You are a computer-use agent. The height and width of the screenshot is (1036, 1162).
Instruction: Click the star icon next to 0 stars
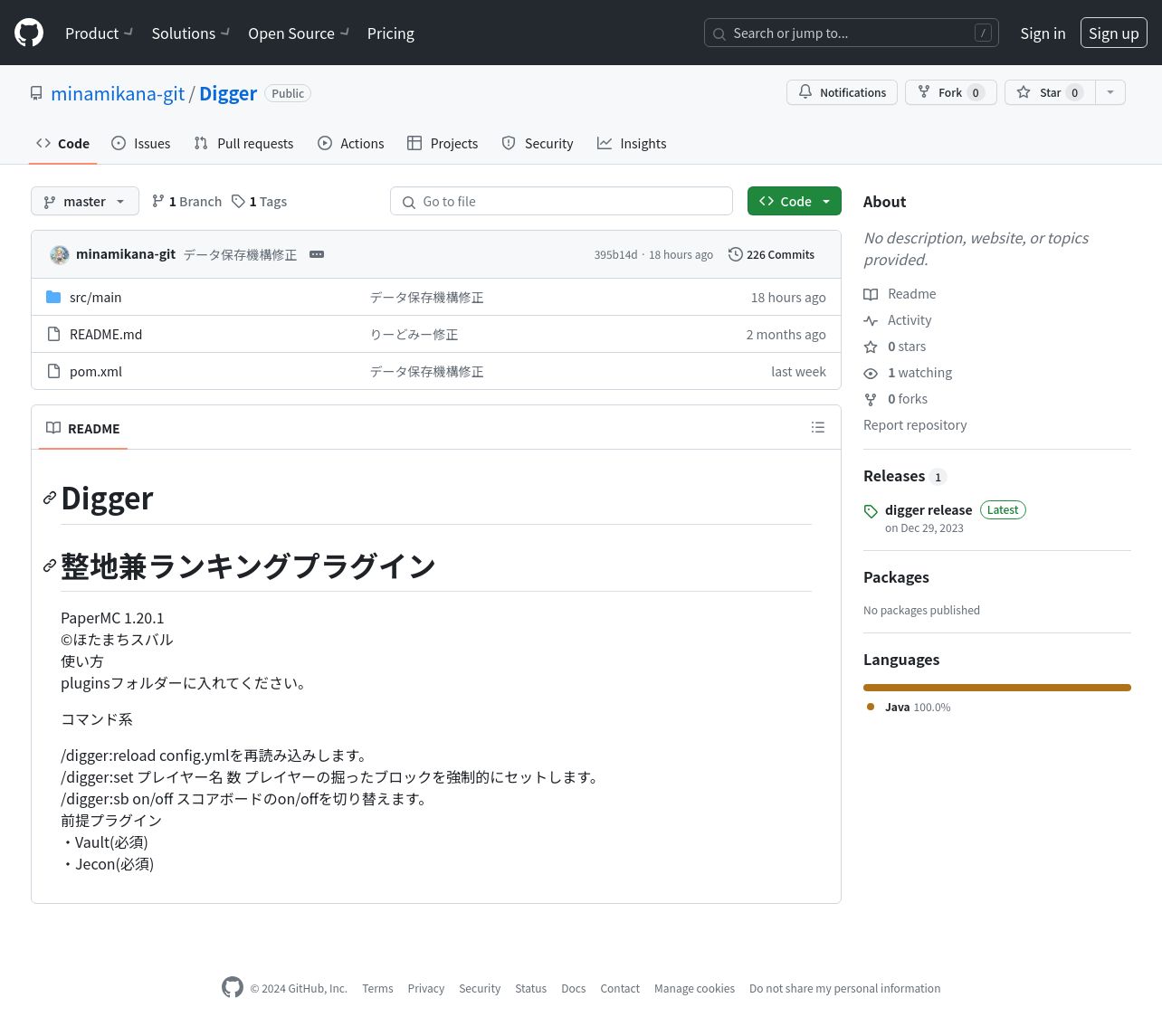pos(871,347)
